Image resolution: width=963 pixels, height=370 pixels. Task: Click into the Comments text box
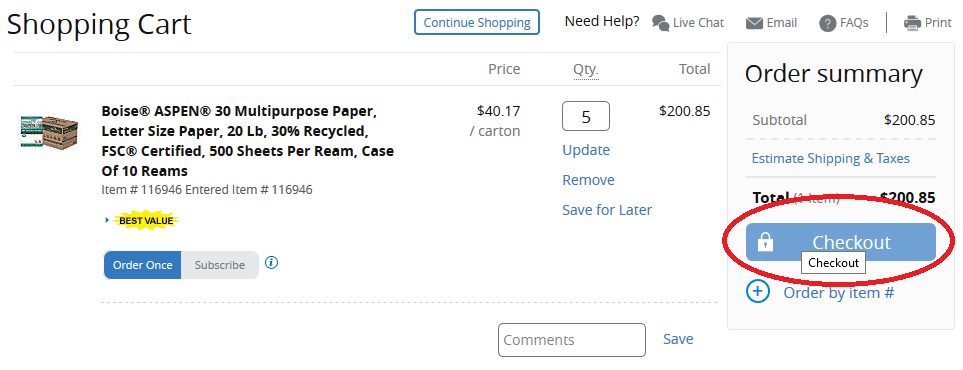pyautogui.click(x=572, y=340)
